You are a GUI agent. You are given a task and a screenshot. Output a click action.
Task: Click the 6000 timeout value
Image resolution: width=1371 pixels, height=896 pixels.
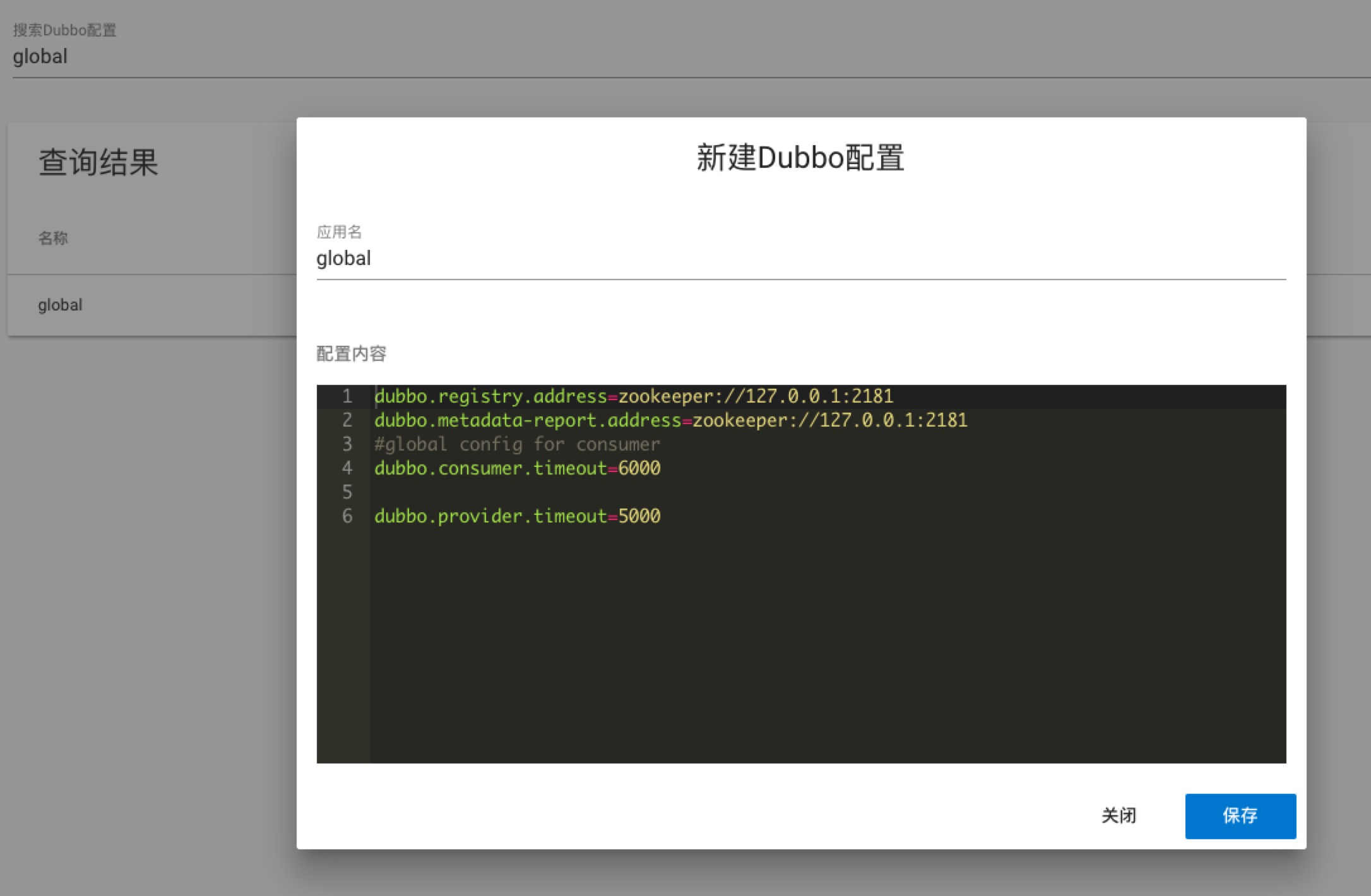[639, 468]
